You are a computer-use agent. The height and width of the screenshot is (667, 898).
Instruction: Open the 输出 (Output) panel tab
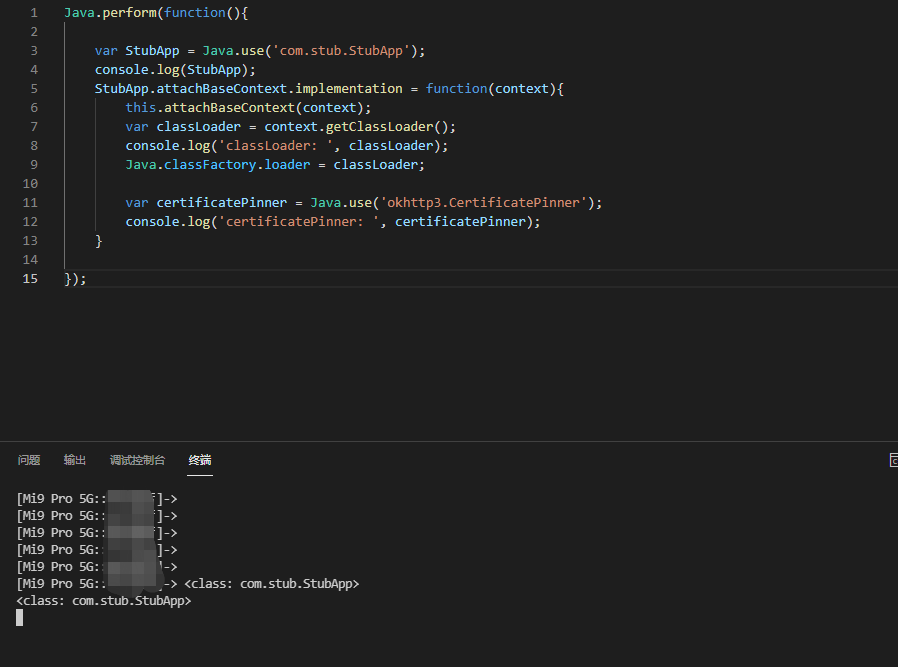coord(74,460)
